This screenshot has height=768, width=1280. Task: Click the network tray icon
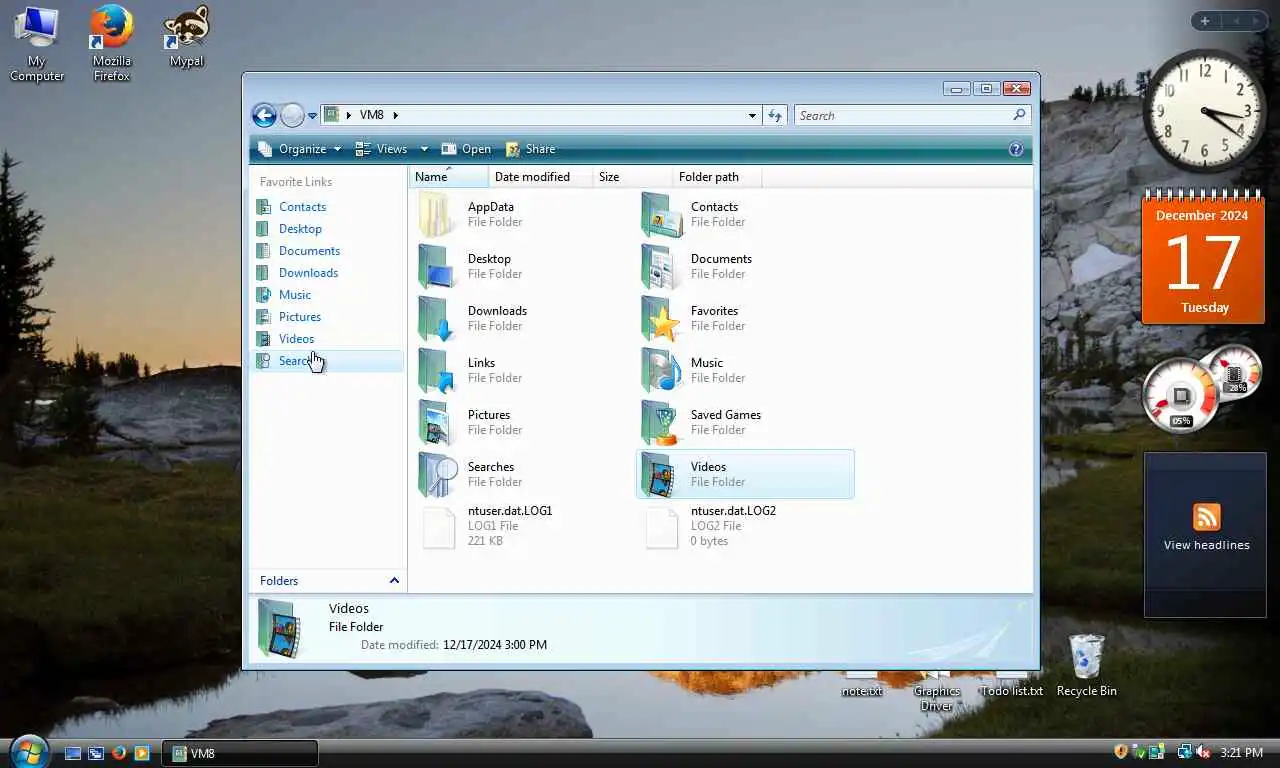(1185, 752)
